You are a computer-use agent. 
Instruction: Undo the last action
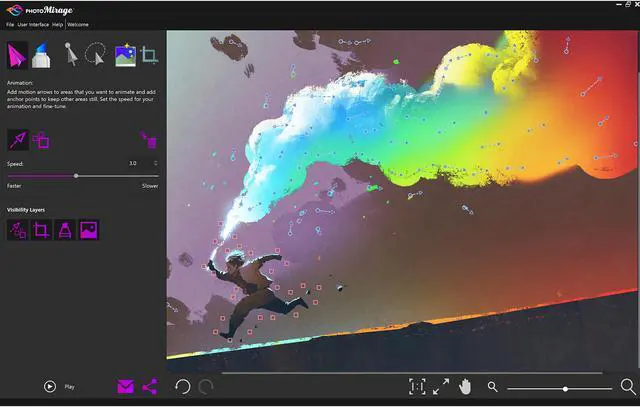point(182,387)
